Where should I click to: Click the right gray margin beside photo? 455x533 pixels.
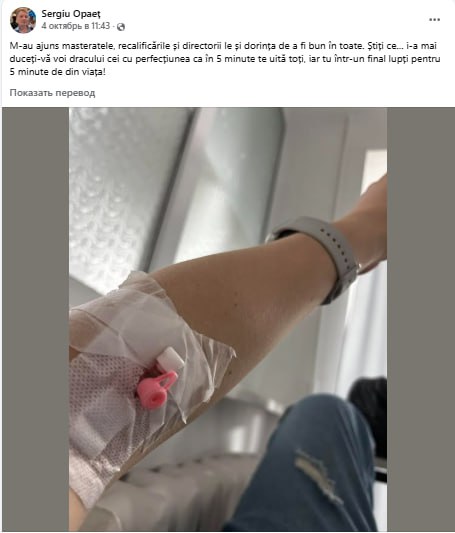pos(420,319)
